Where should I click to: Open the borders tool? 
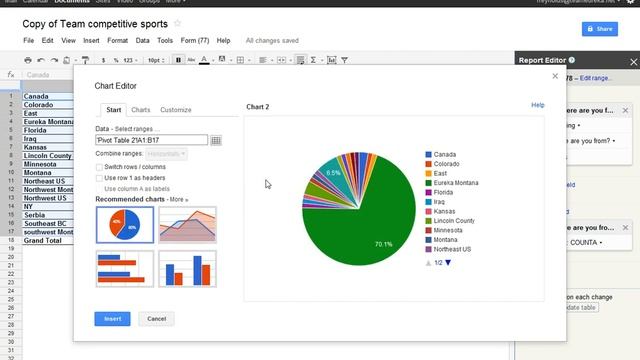(240, 60)
